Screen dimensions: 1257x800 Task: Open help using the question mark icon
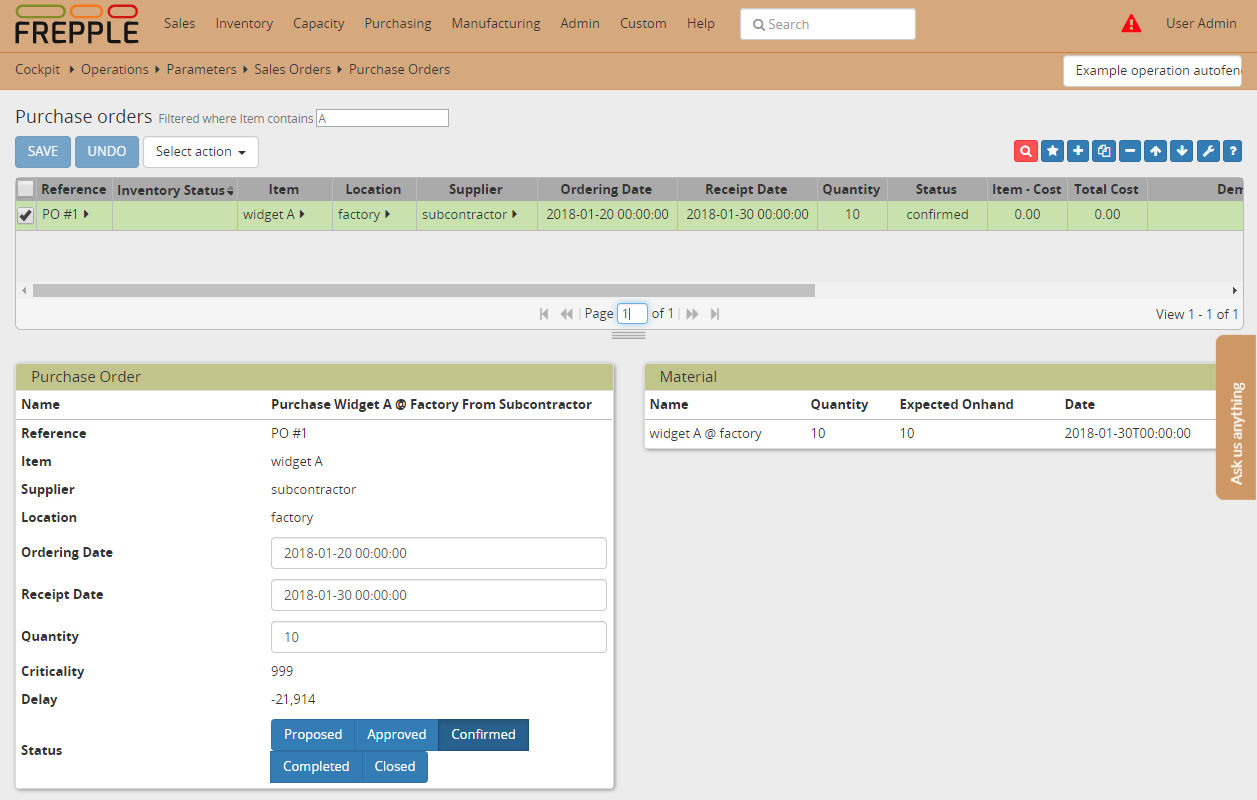(x=1232, y=150)
